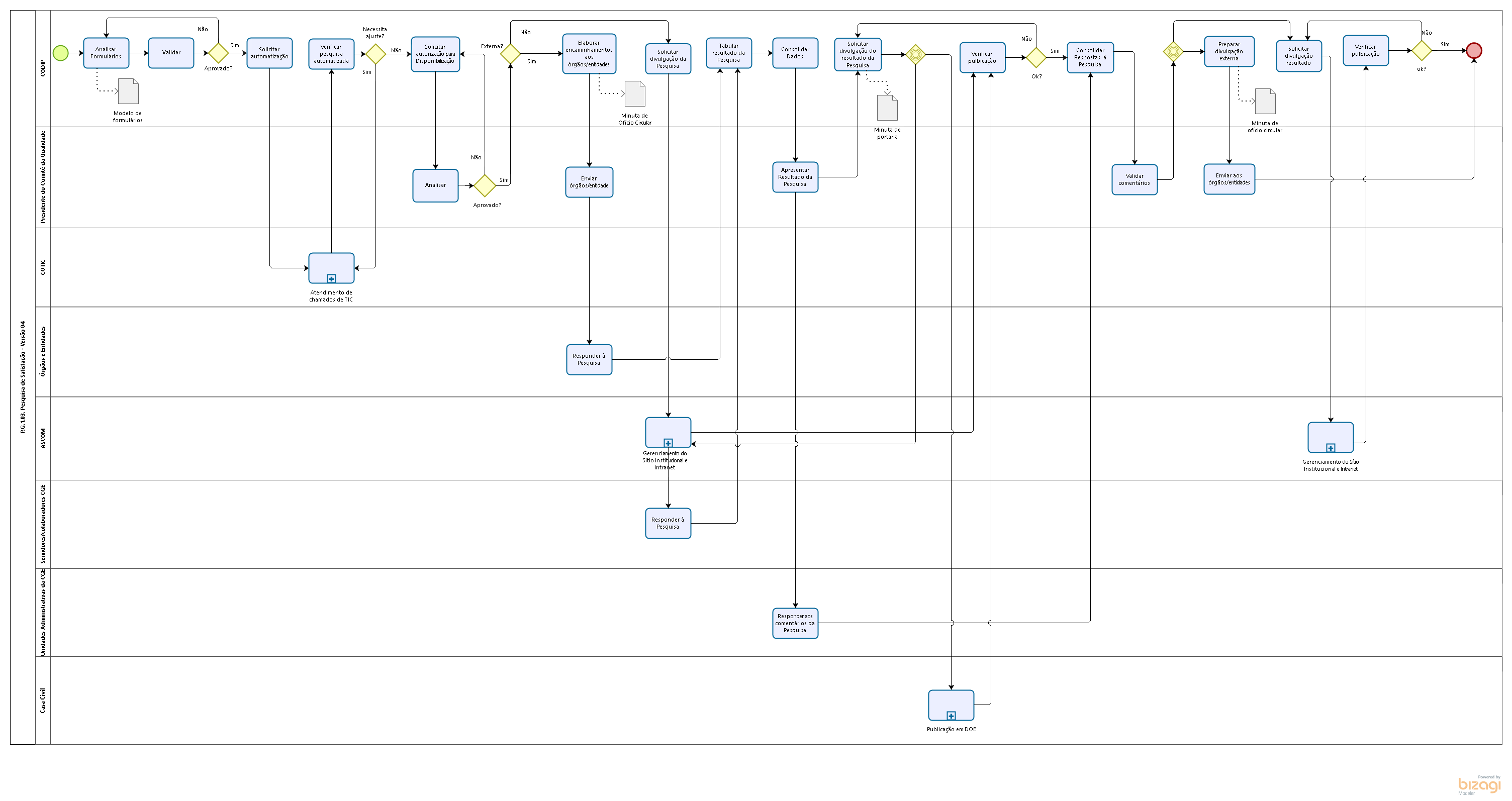The height and width of the screenshot is (801, 1512).
Task: Expand Gerenciamento do Sítio subprocess below Solicitar divulgação
Action: (668, 443)
